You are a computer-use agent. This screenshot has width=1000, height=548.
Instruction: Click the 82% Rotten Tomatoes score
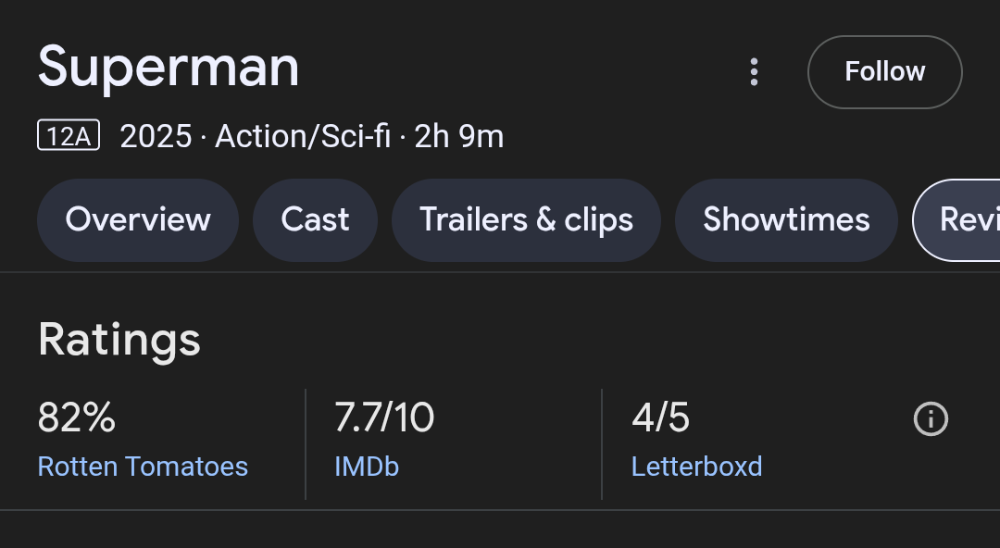(77, 418)
